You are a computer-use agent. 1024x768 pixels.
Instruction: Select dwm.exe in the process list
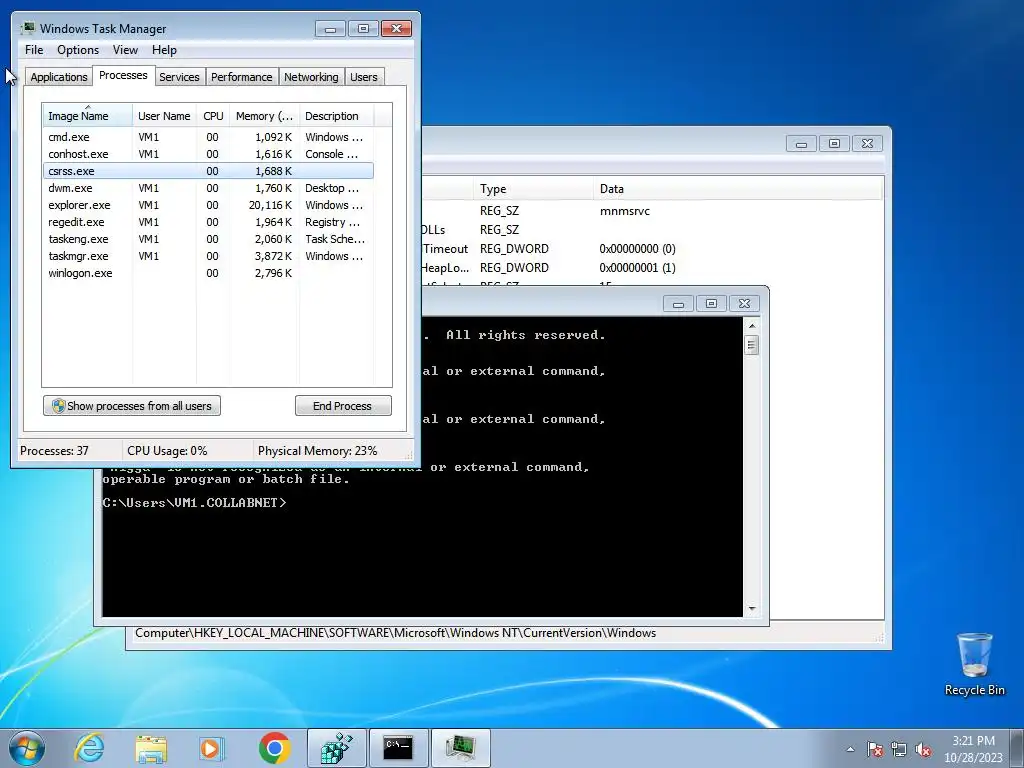(208, 188)
